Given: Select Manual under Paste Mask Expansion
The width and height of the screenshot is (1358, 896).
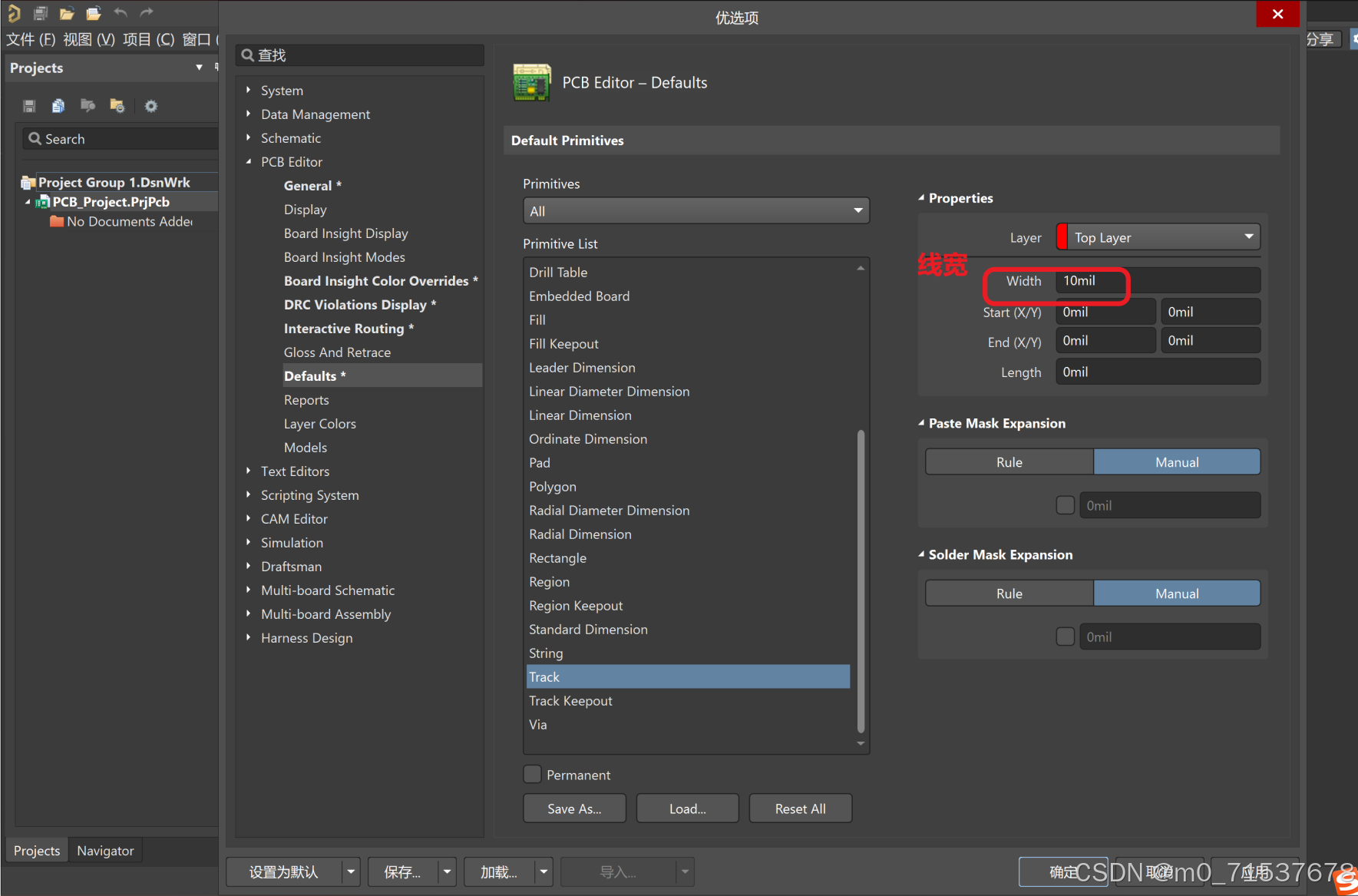Looking at the screenshot, I should pos(1177,462).
